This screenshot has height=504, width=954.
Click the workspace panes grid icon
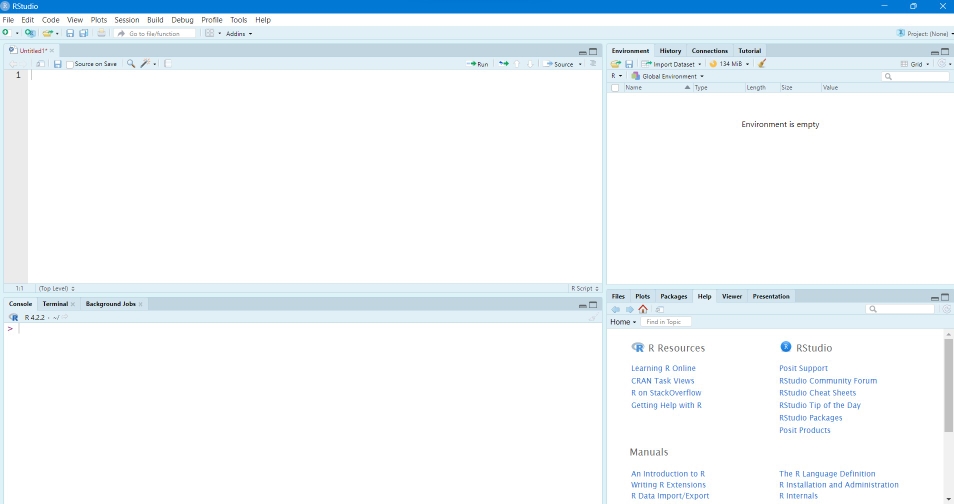click(209, 33)
